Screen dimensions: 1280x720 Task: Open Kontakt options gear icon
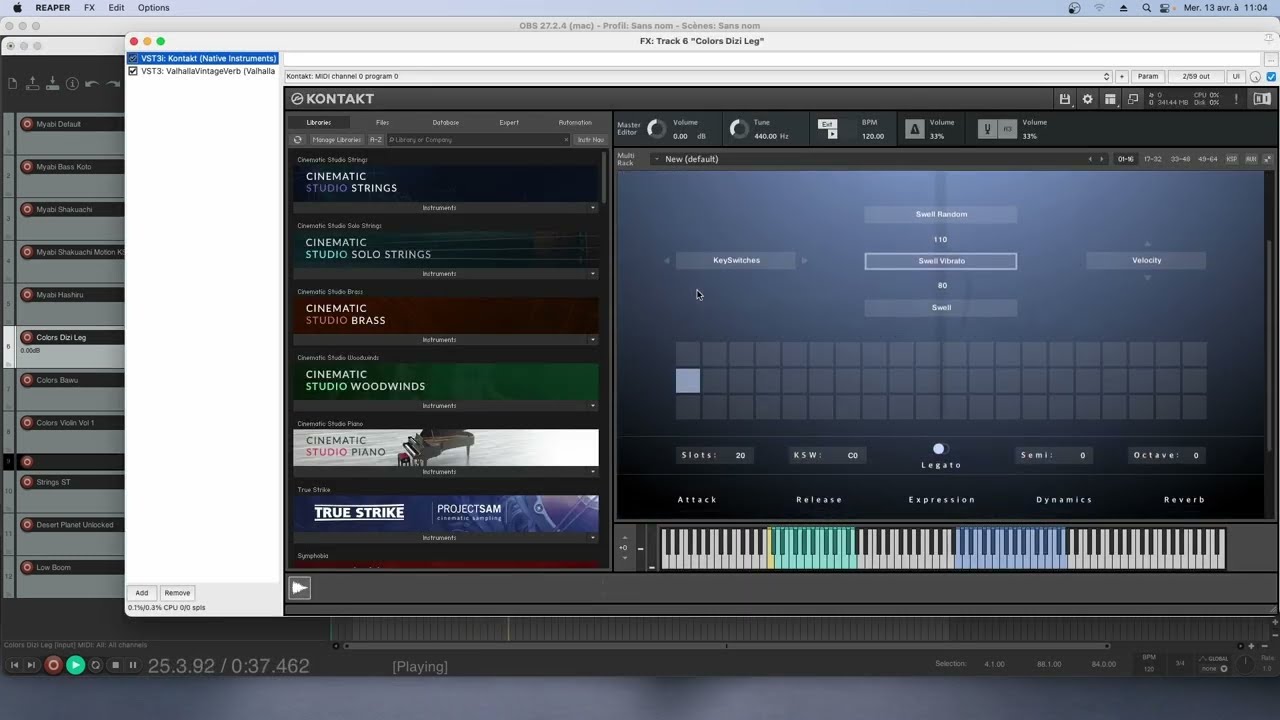pos(1087,99)
